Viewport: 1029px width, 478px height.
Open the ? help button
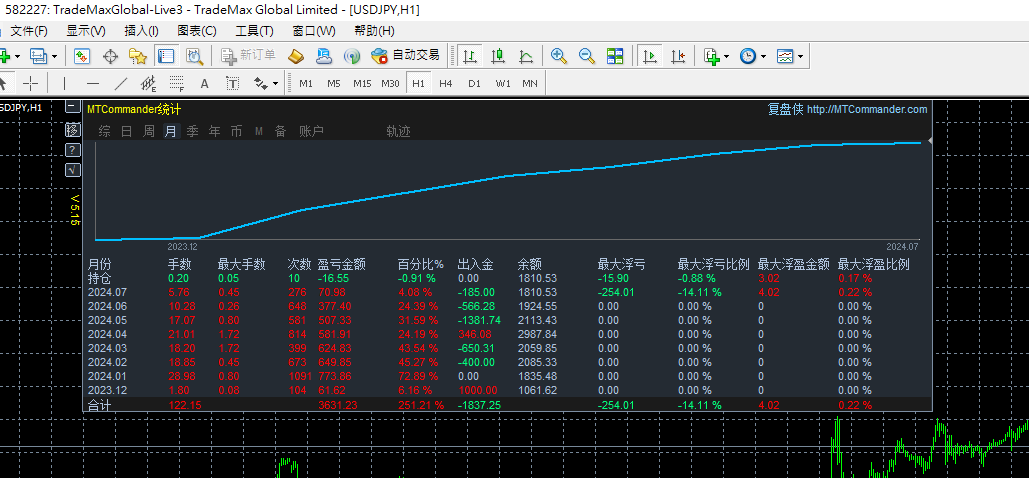(x=72, y=150)
